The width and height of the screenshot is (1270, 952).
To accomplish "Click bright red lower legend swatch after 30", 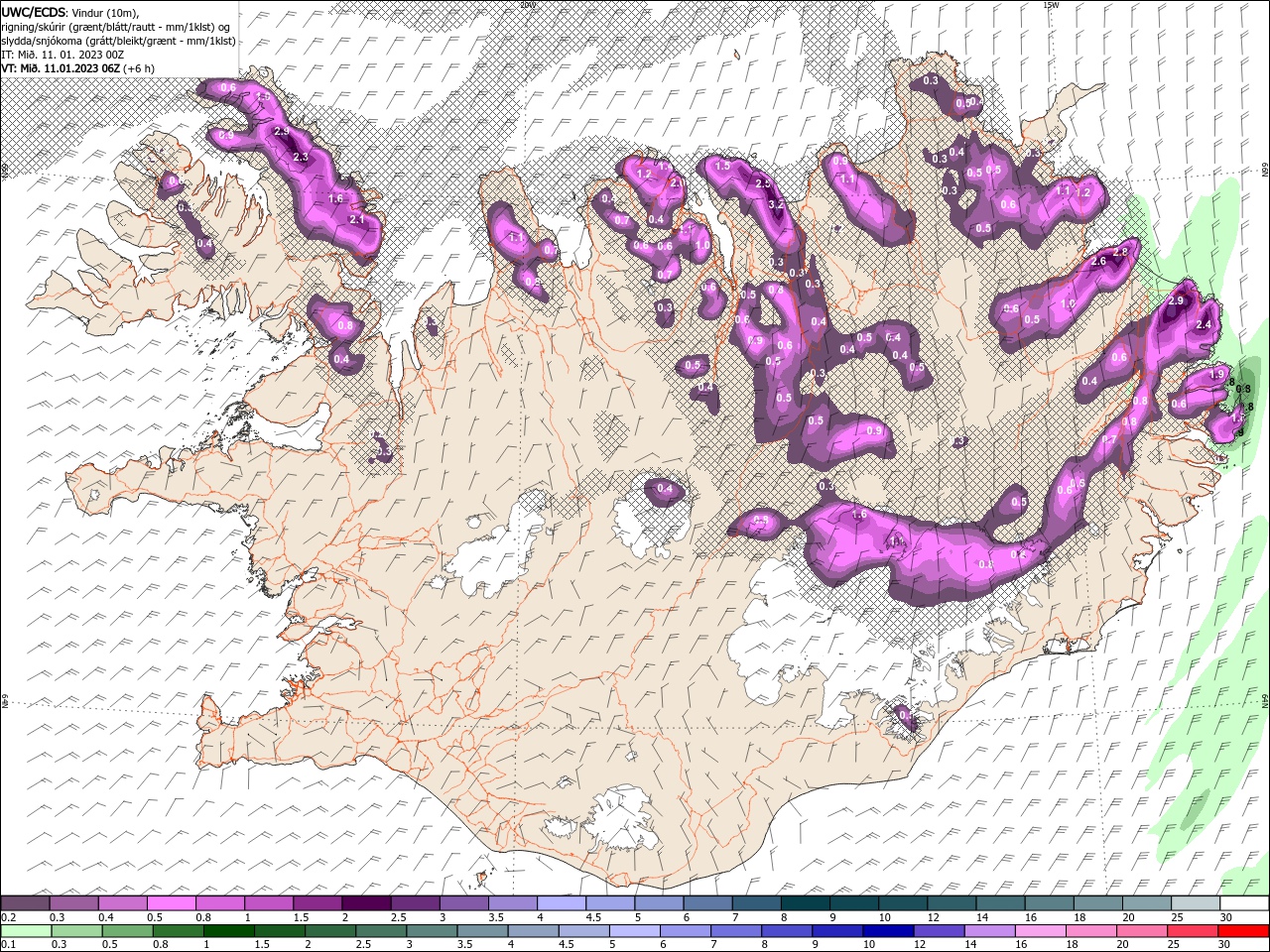I will (1243, 931).
